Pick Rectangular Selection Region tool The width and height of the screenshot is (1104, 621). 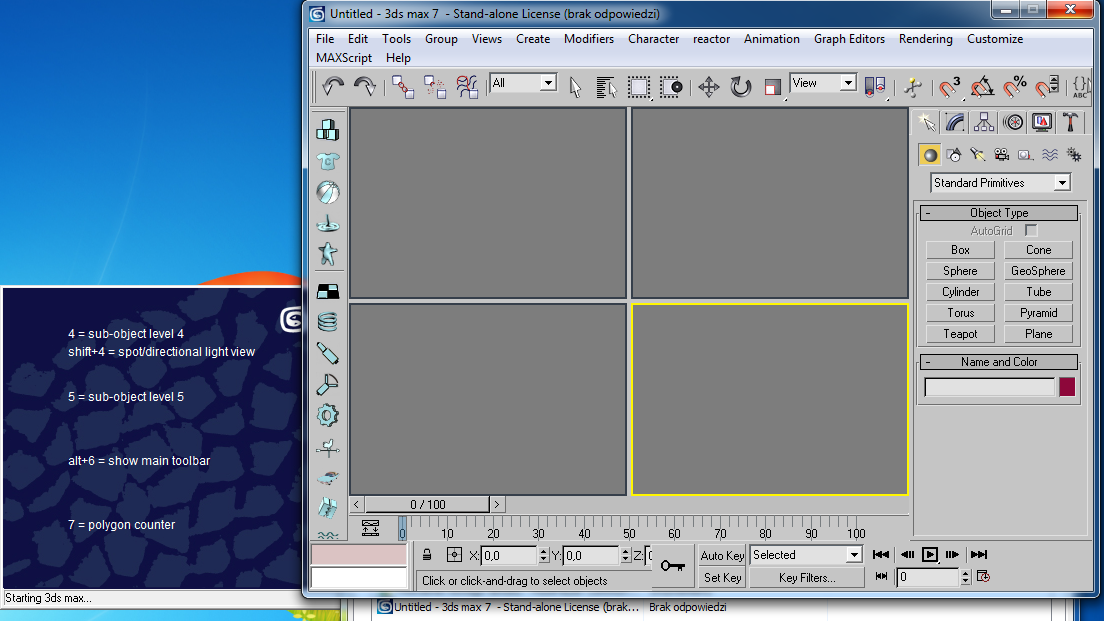click(x=639, y=87)
